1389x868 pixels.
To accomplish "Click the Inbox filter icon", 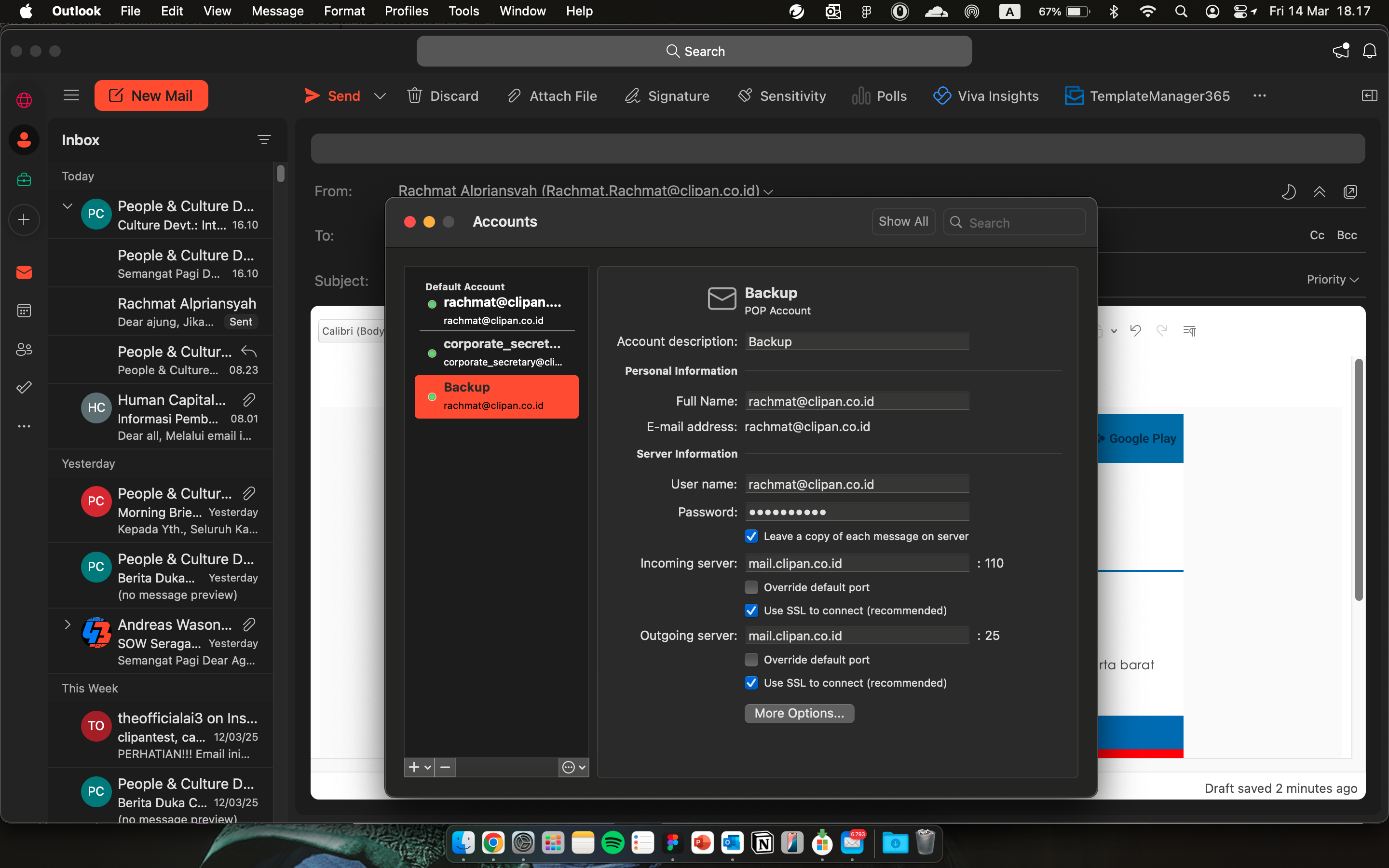I will 263,139.
